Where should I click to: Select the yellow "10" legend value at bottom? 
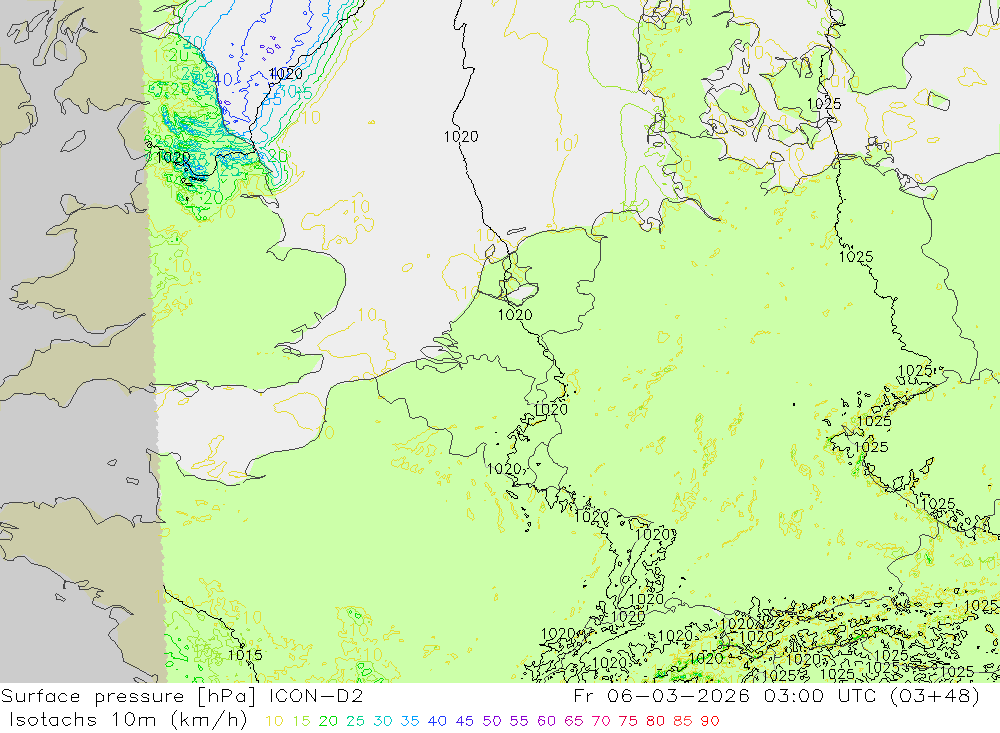point(274,722)
